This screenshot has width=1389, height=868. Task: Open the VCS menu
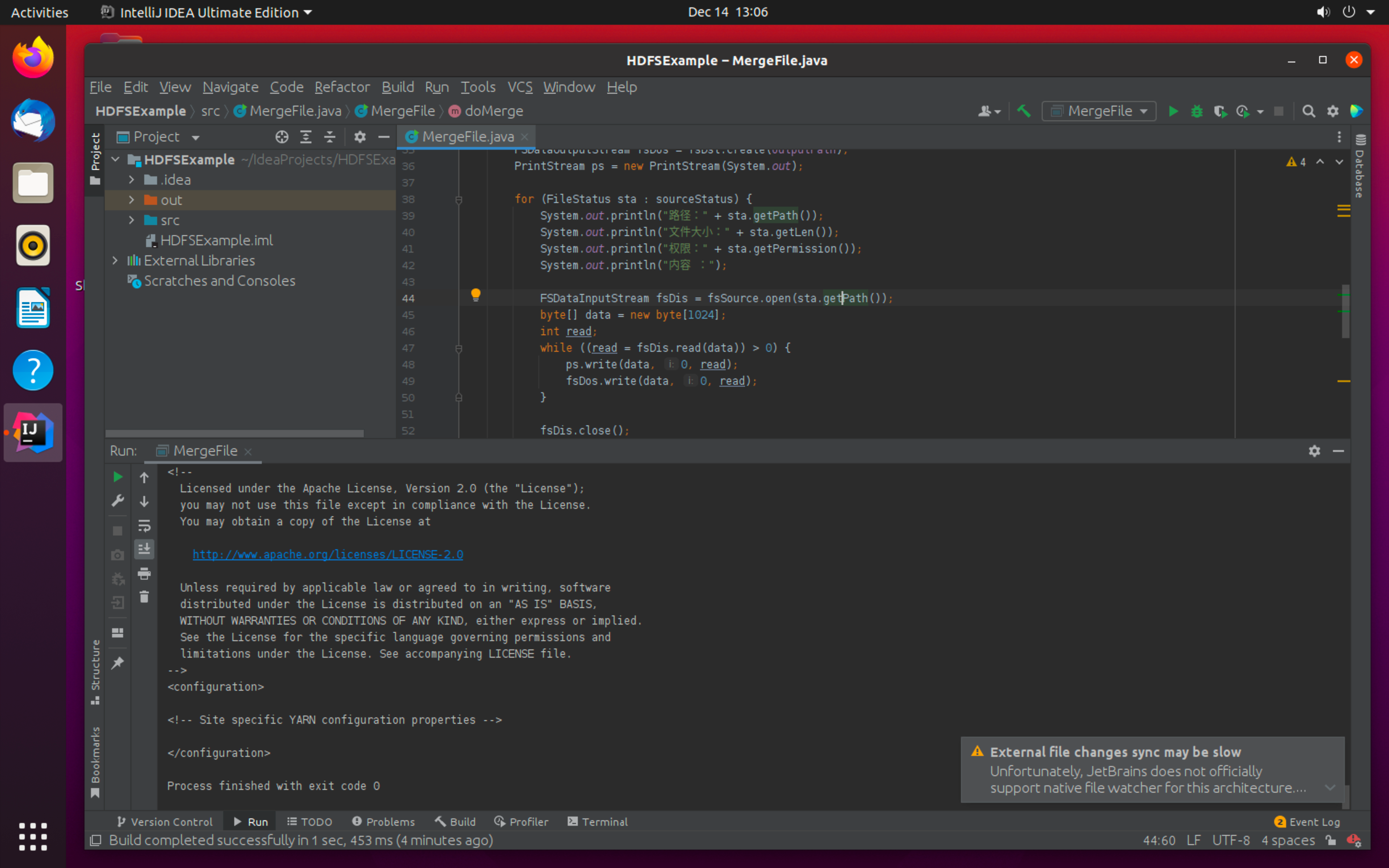click(x=519, y=87)
